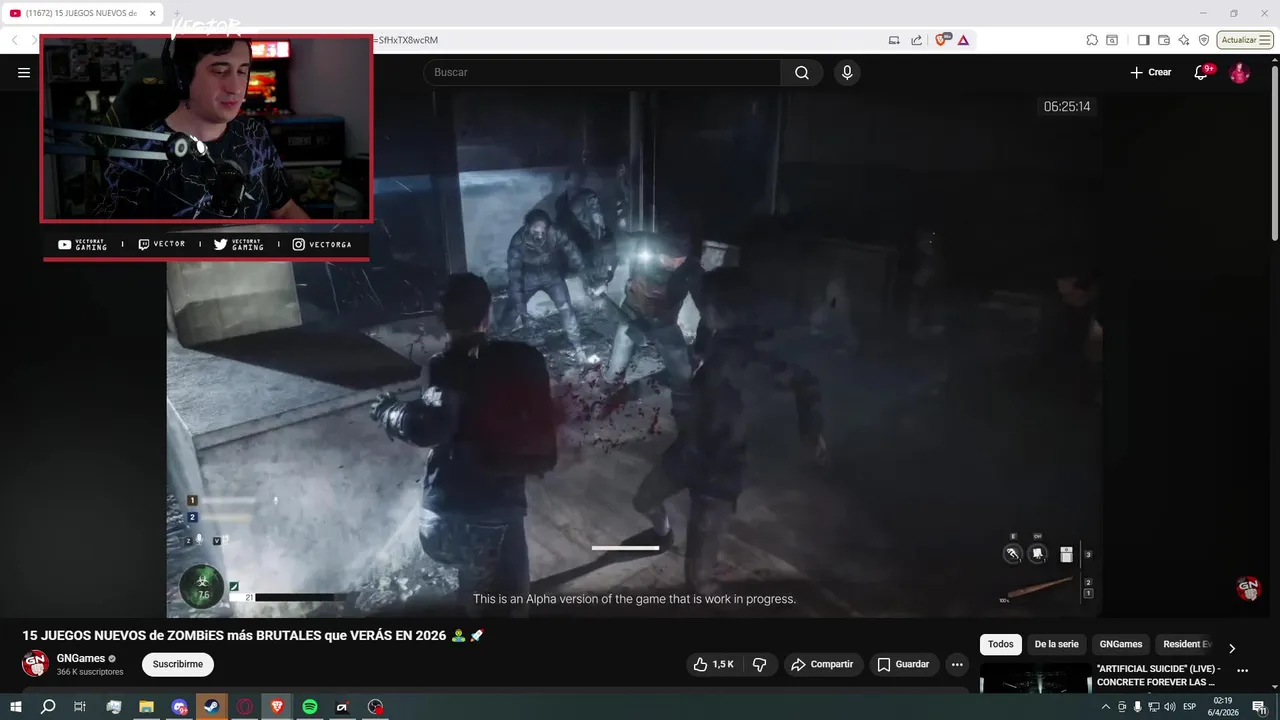This screenshot has width=1280, height=720.
Task: Open the Discord taskbar icon
Action: click(x=179, y=707)
